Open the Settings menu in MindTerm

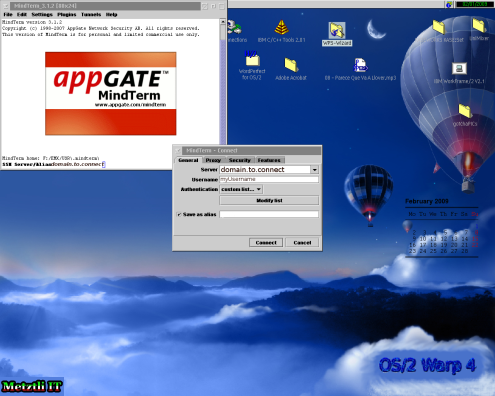pos(42,15)
